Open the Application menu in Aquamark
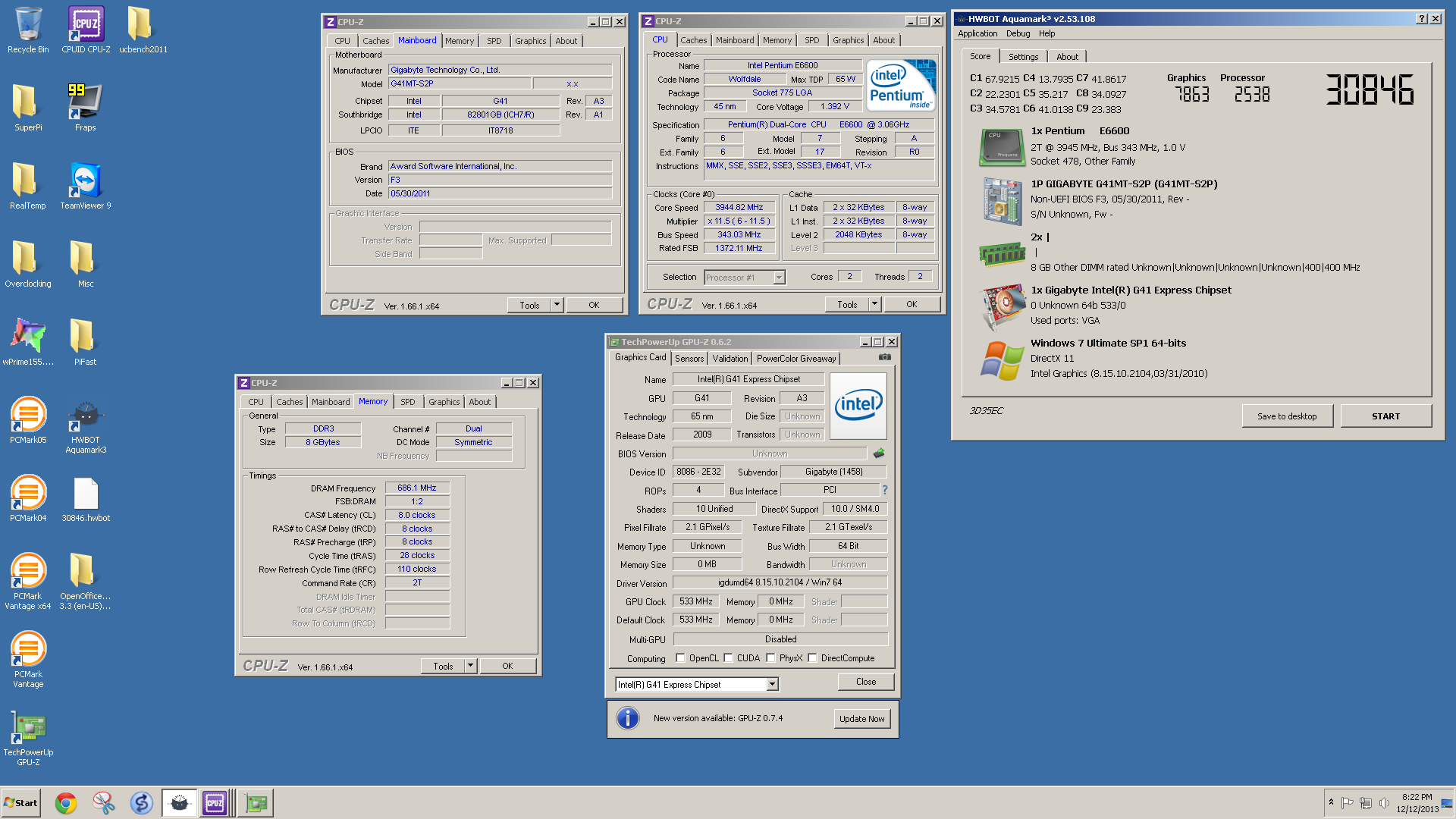The image size is (1456, 819). (977, 33)
